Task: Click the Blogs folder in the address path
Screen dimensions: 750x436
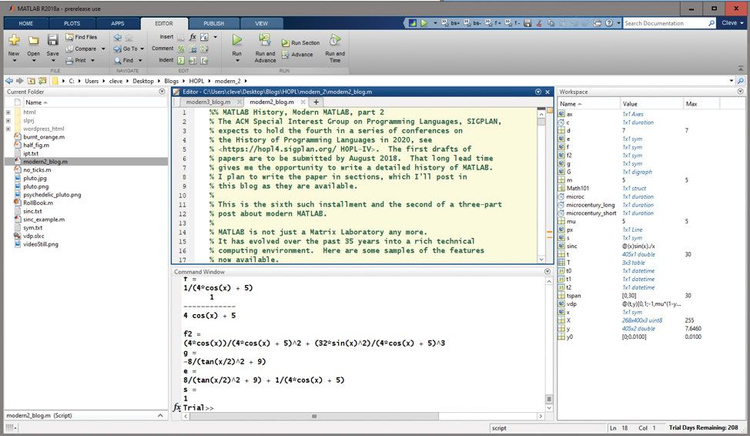Action: point(171,81)
